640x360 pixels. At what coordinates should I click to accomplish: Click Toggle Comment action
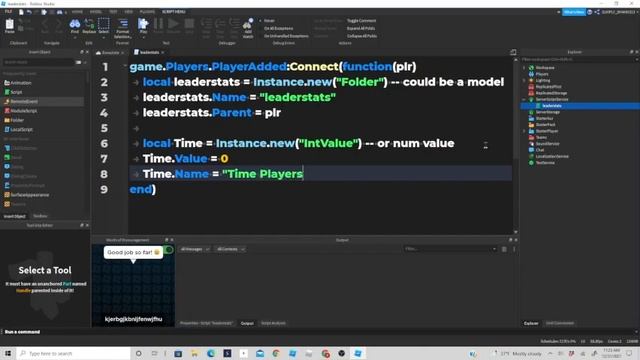pyautogui.click(x=361, y=21)
